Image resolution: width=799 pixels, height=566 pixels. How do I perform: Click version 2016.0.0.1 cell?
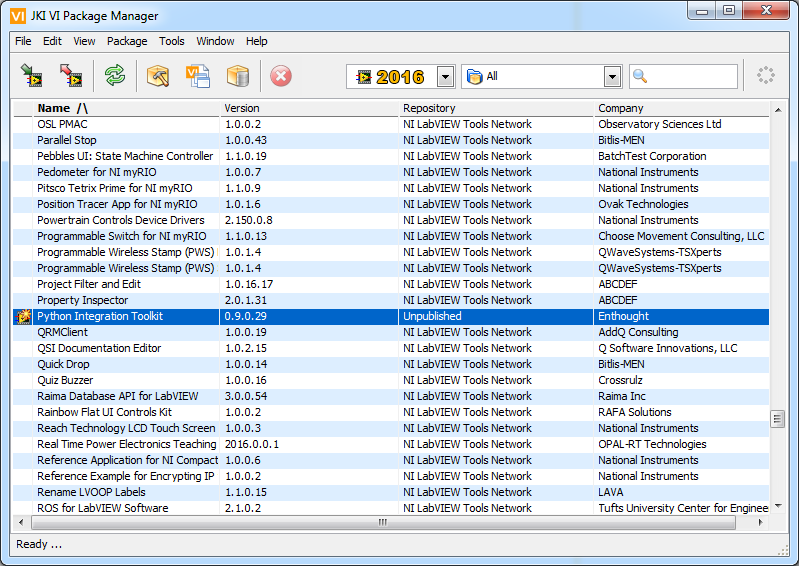point(309,444)
